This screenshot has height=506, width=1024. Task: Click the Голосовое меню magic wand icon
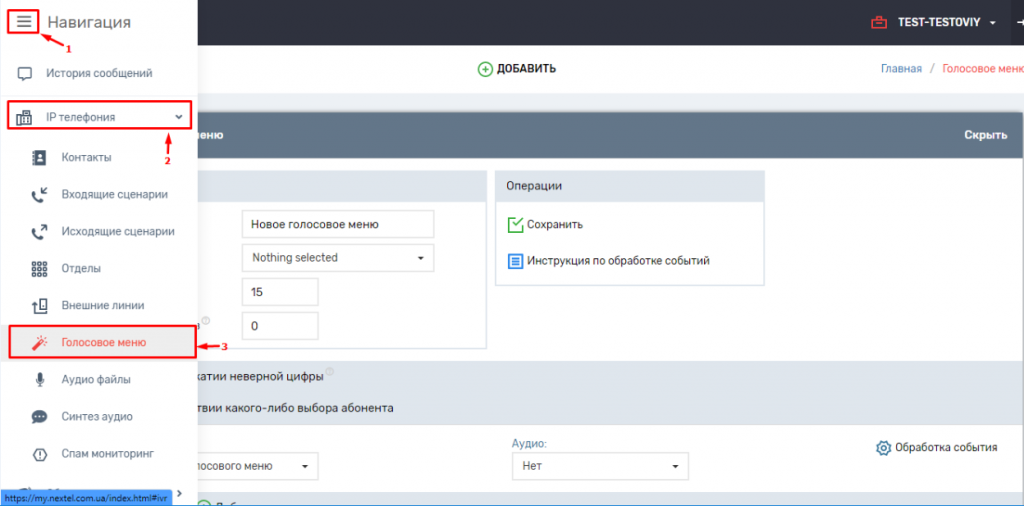click(x=39, y=343)
